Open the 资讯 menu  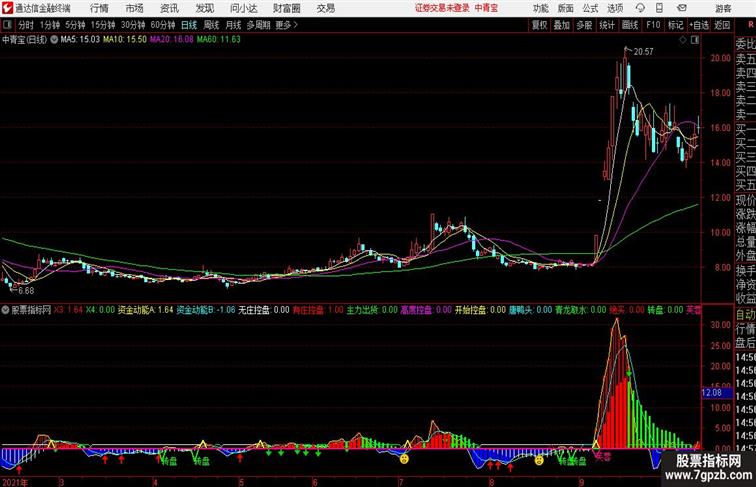point(169,8)
